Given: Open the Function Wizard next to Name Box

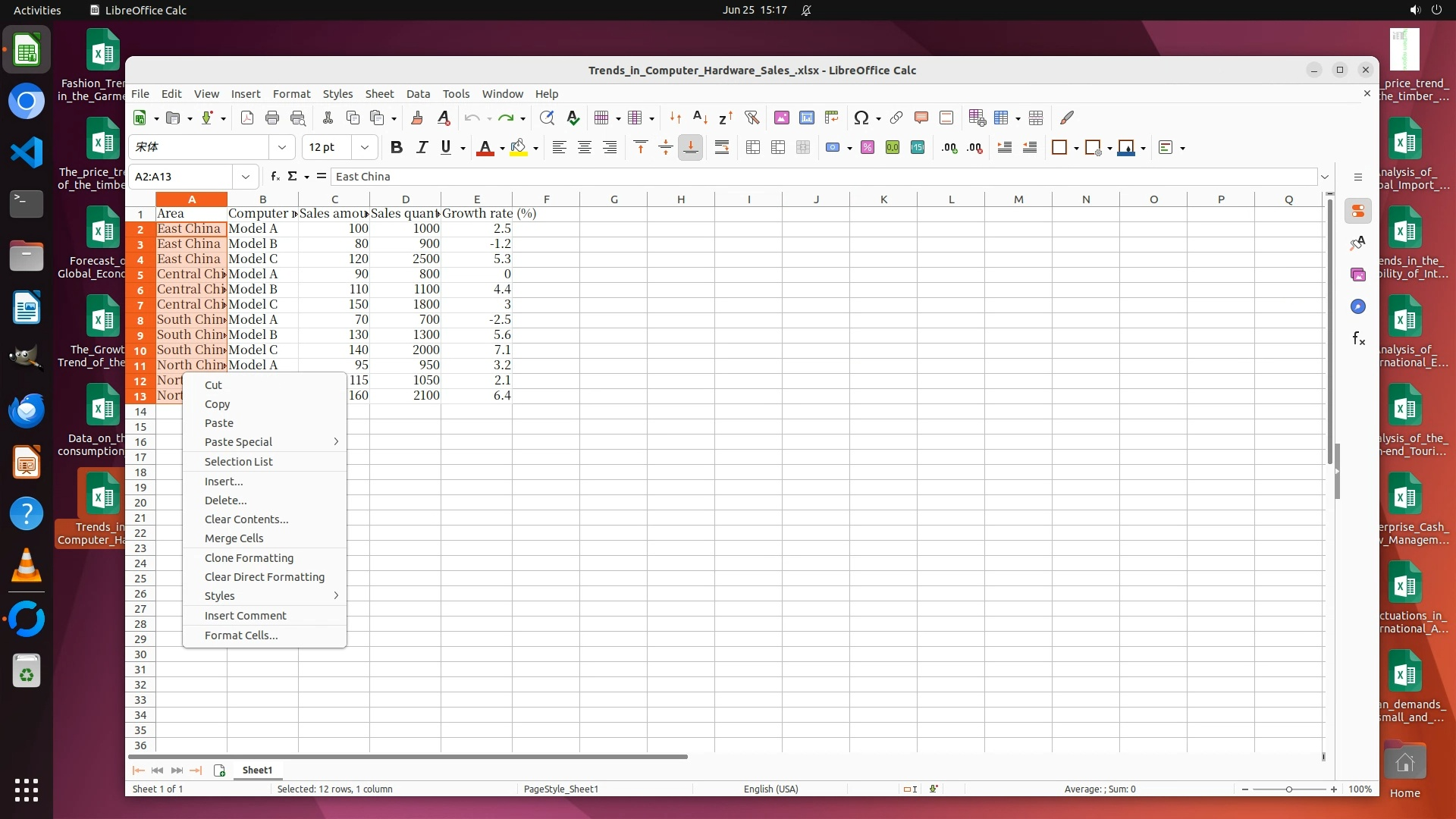Looking at the screenshot, I should (275, 176).
